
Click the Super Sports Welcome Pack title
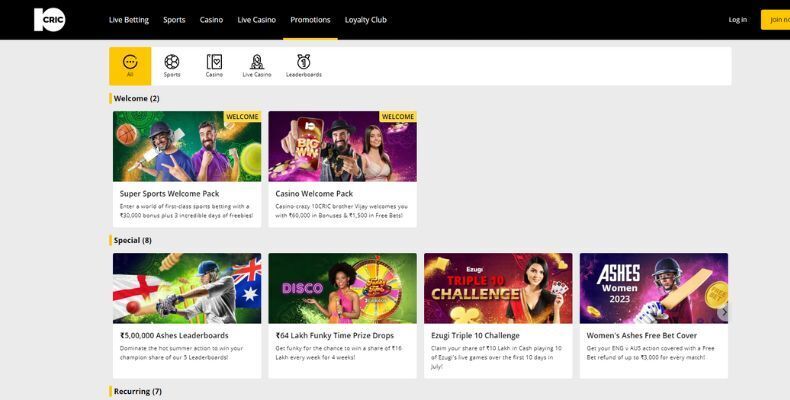(x=169, y=193)
